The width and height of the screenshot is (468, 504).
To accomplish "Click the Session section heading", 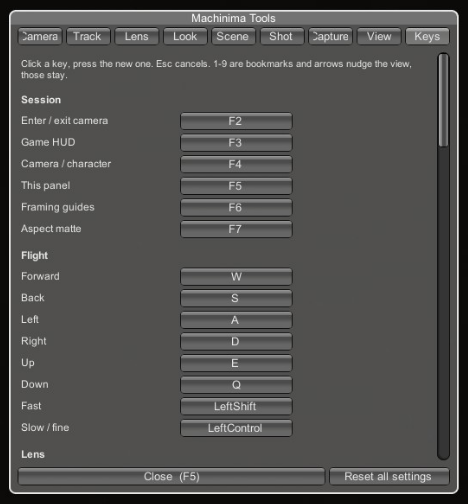I will (x=41, y=100).
